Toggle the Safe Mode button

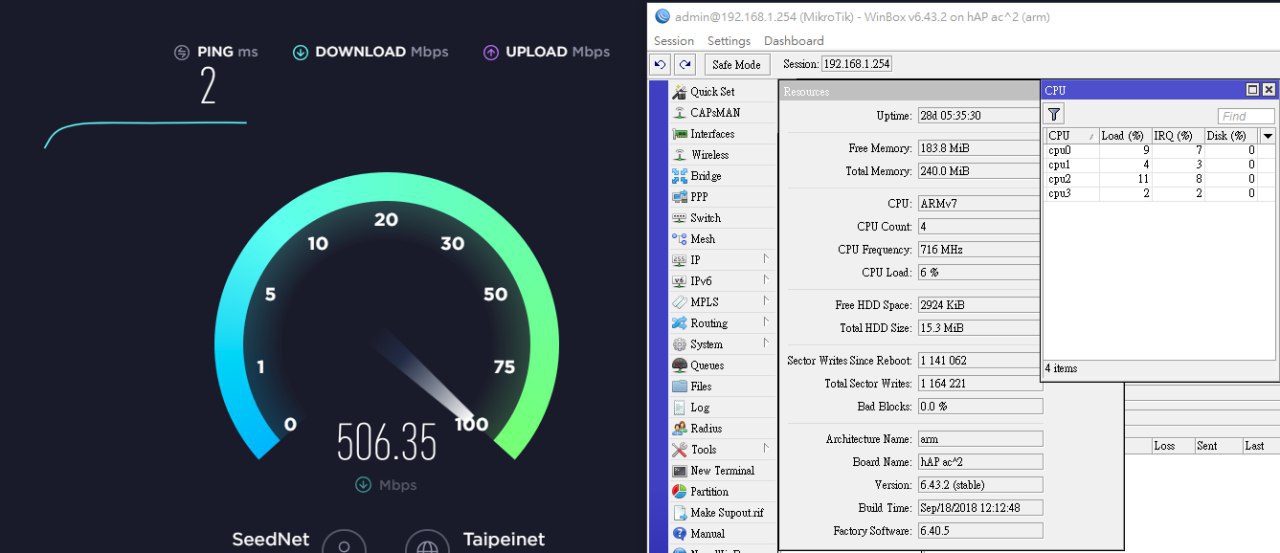(x=736, y=64)
